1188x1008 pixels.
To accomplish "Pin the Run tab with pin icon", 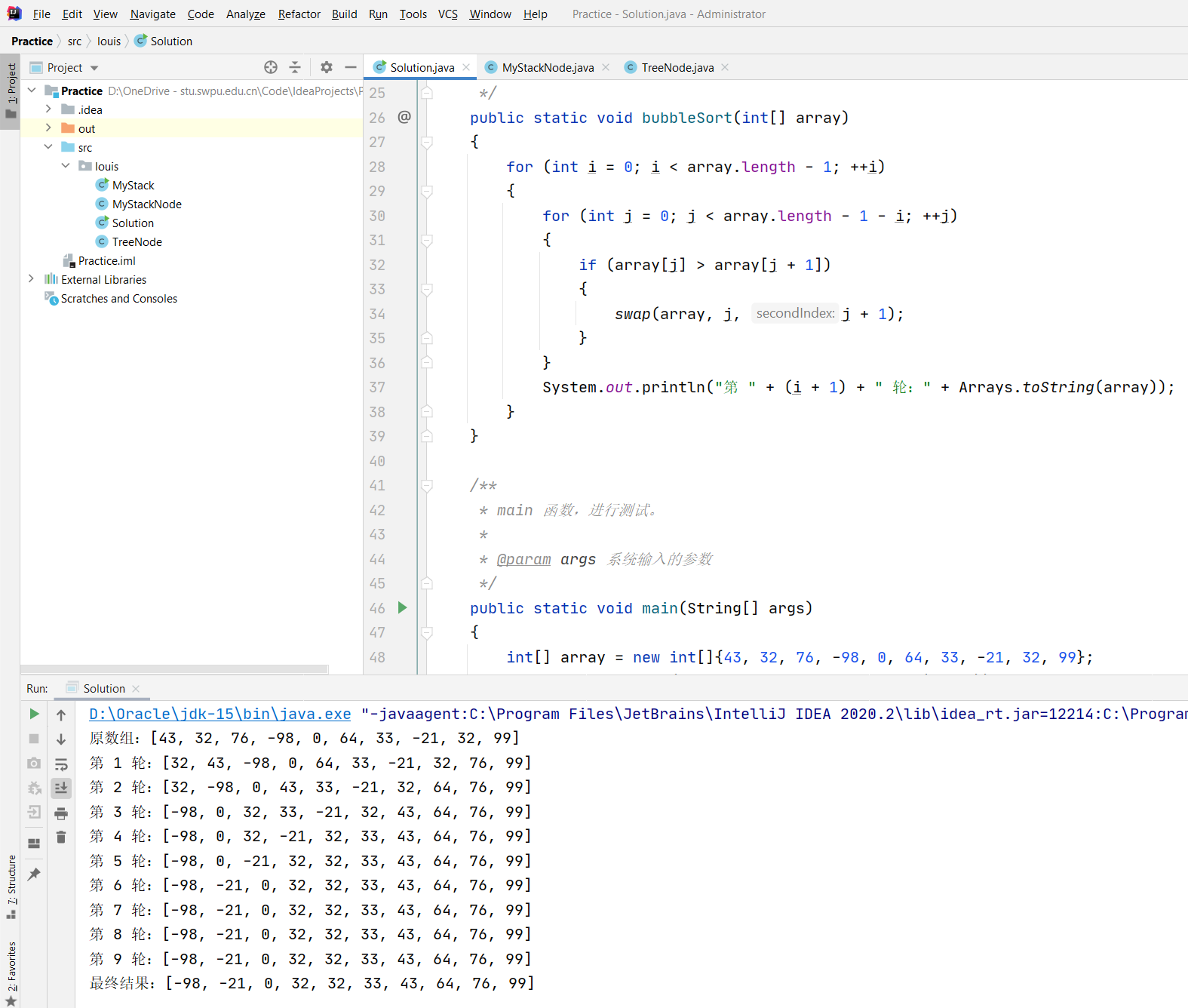I will (34, 874).
